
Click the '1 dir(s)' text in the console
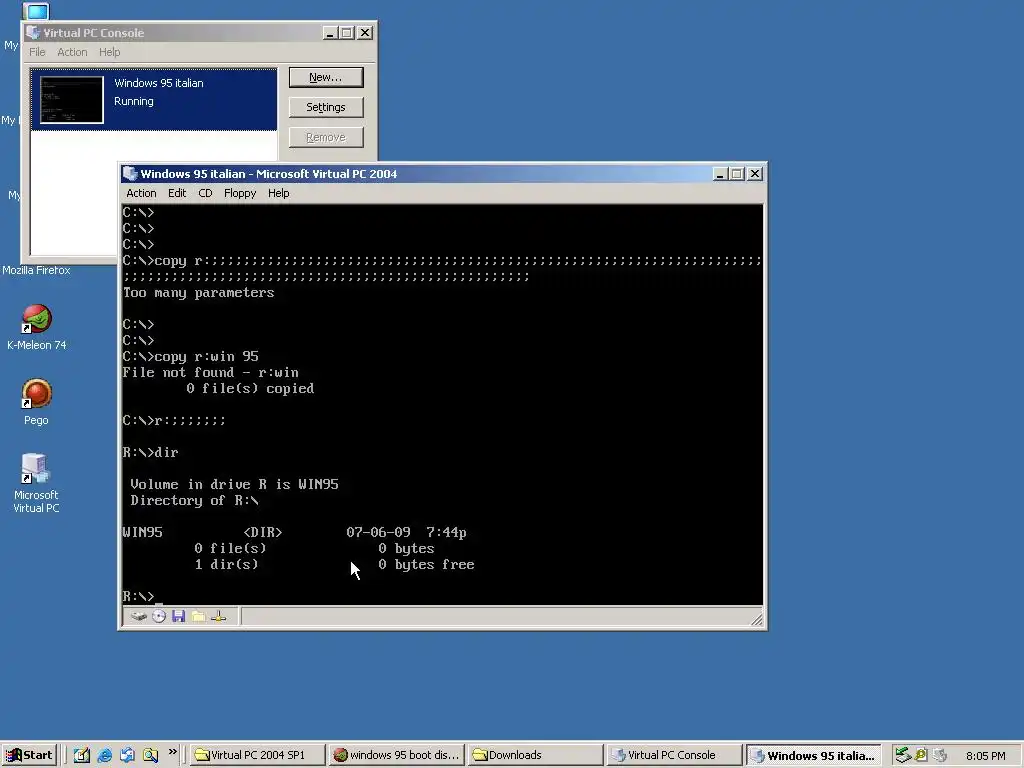pos(226,564)
